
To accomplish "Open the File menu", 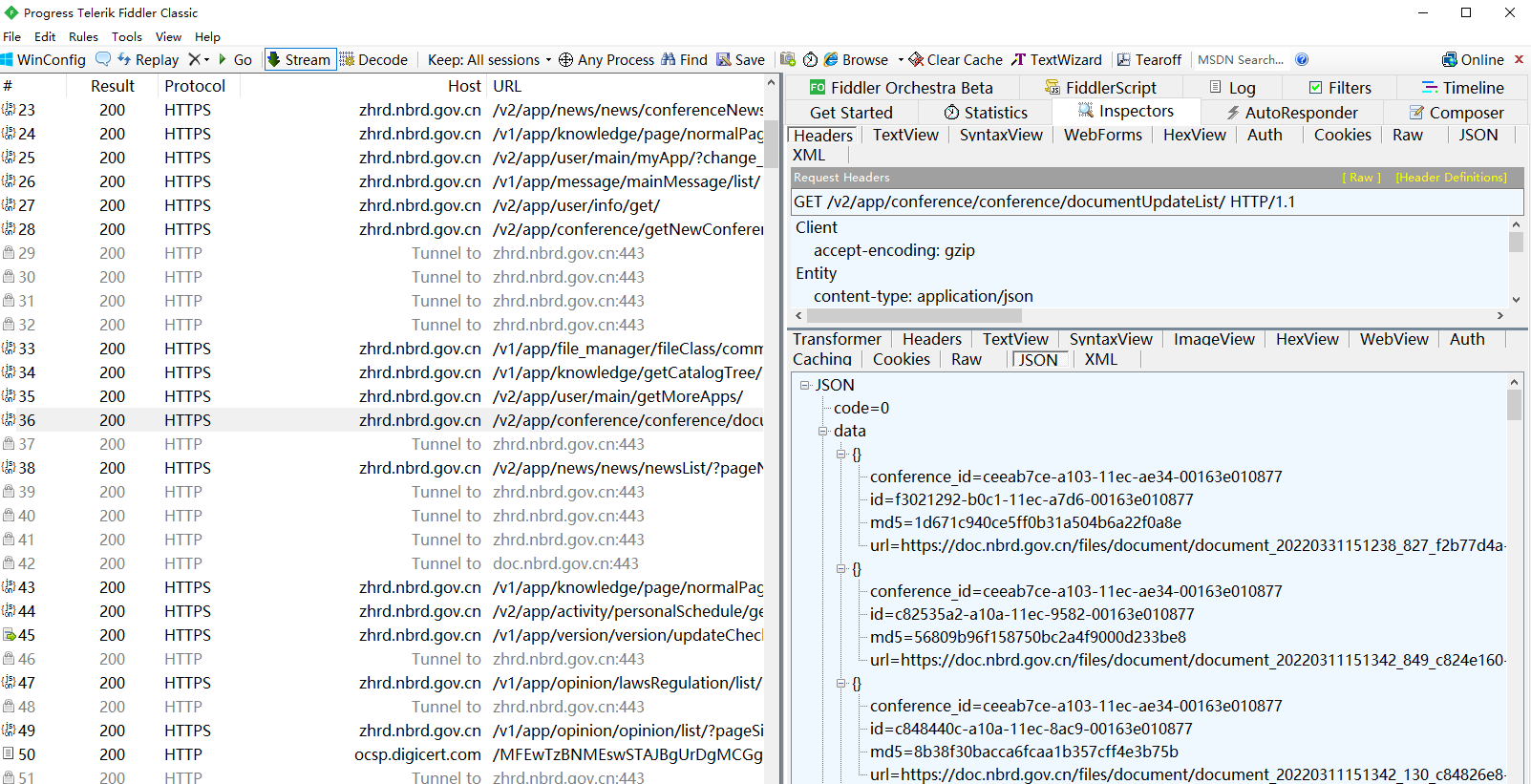I will click(12, 36).
